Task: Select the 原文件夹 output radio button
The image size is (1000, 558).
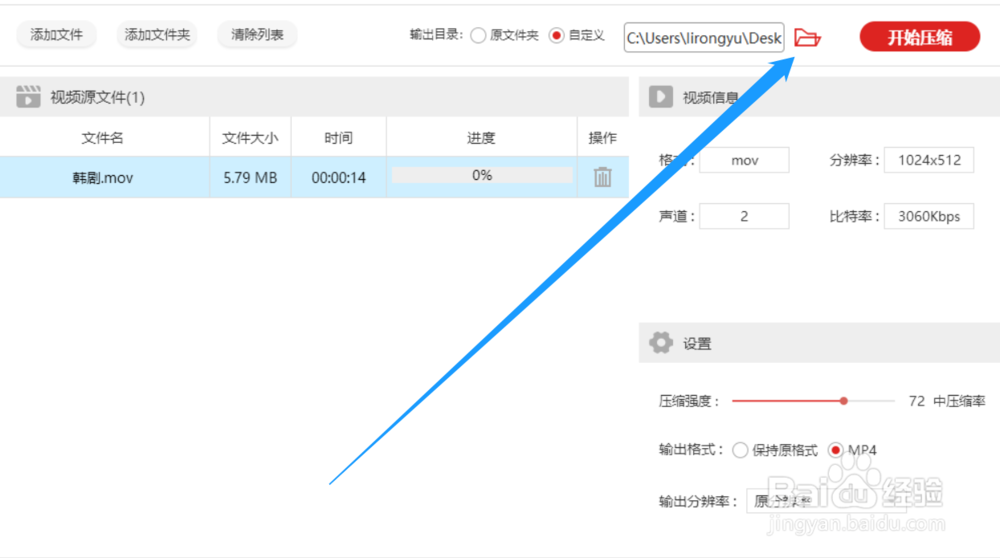Action: pos(478,36)
